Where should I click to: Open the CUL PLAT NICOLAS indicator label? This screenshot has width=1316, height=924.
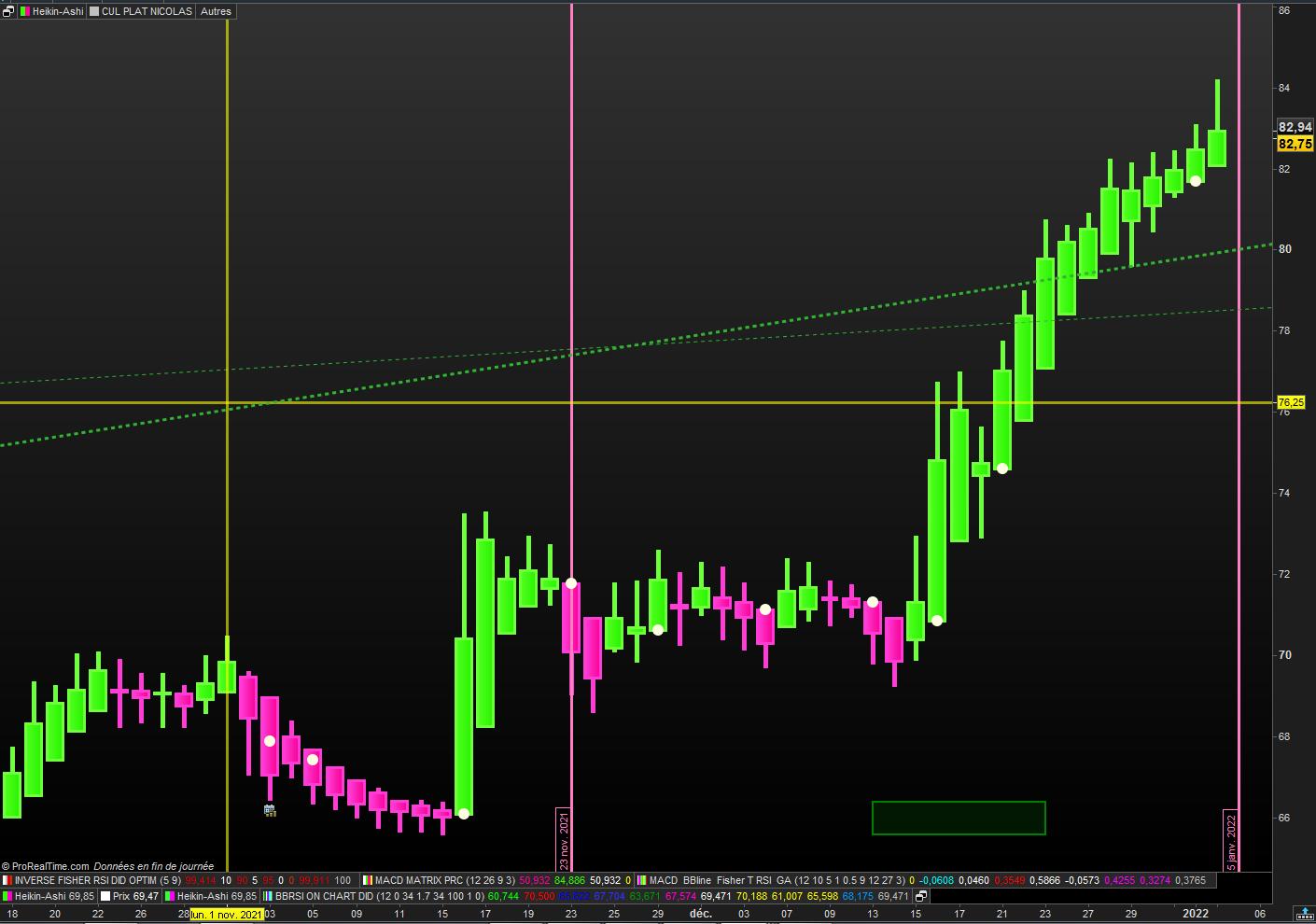(147, 11)
